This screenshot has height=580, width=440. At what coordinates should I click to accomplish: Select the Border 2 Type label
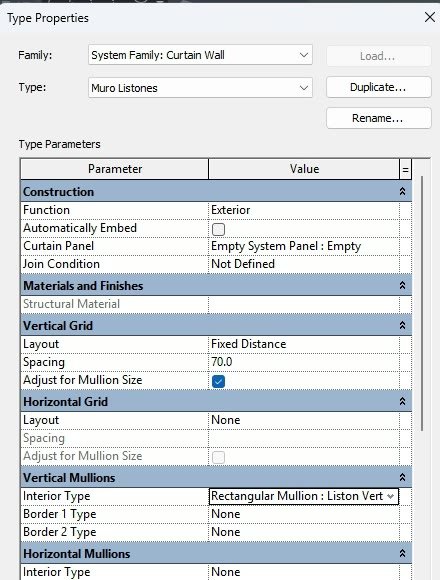tap(60, 532)
